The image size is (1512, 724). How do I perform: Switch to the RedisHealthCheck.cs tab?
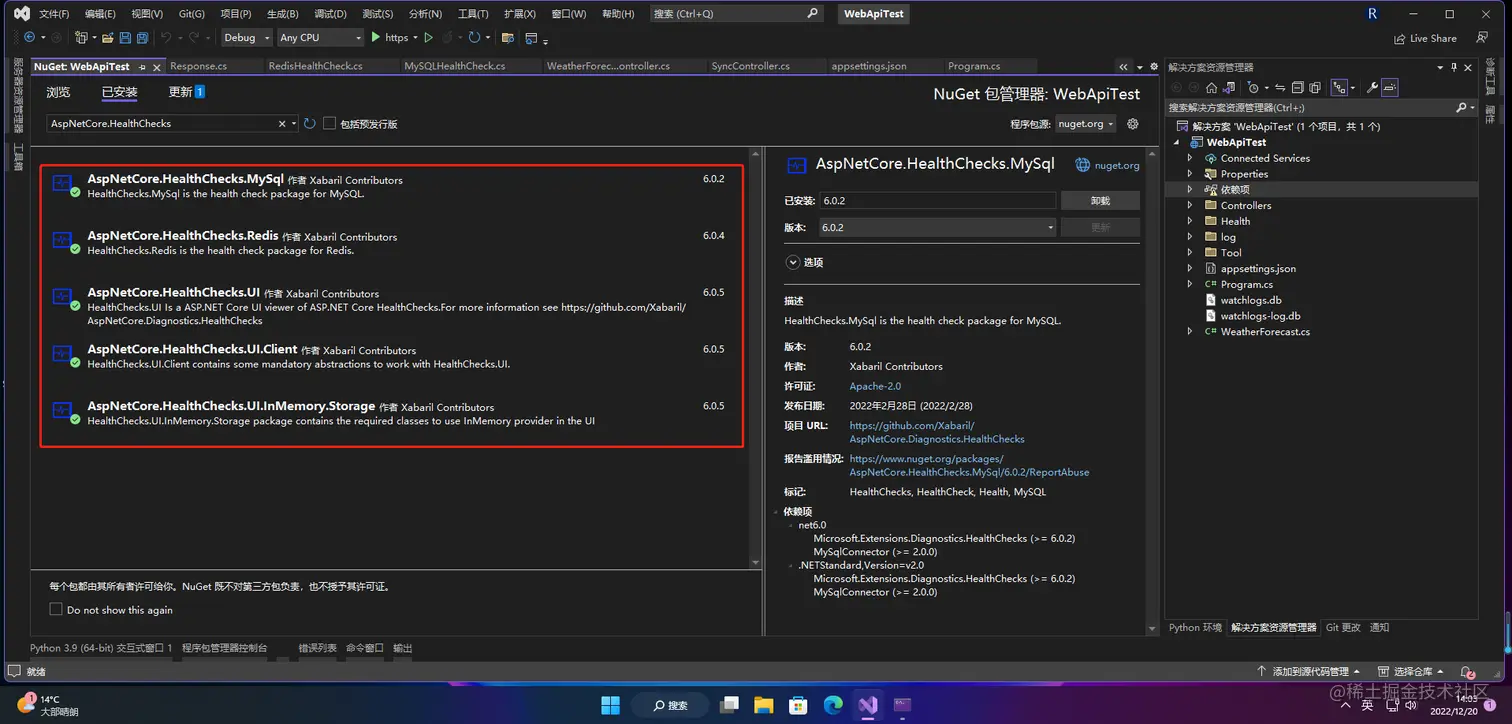click(315, 66)
